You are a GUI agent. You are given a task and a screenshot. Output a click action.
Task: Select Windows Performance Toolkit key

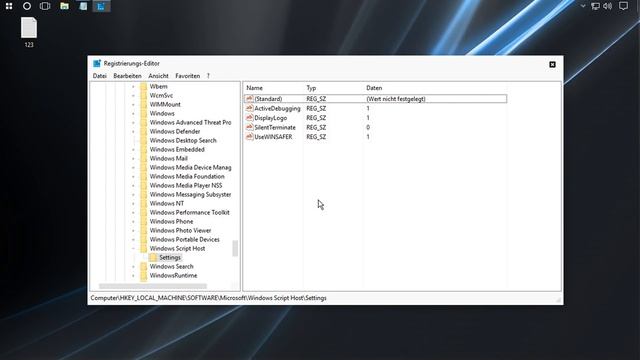coord(189,212)
